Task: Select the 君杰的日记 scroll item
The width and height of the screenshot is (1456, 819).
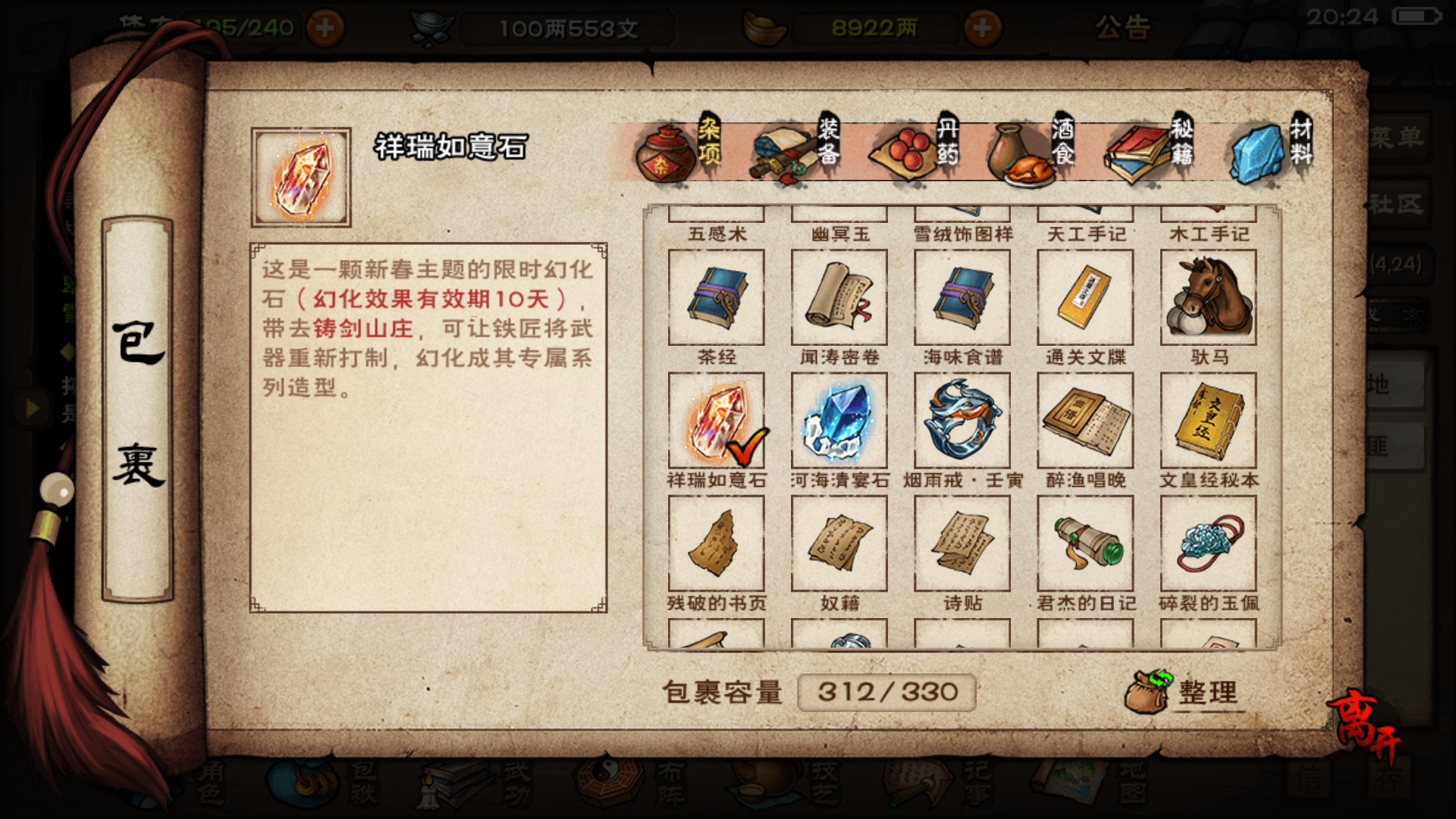Action: (1085, 543)
